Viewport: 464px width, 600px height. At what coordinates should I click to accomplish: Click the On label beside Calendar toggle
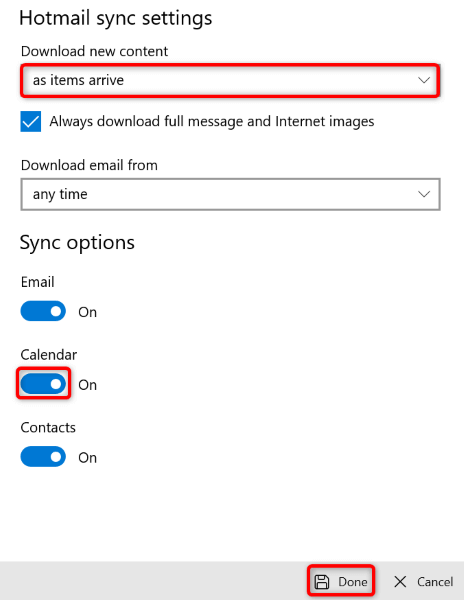pyautogui.click(x=88, y=385)
